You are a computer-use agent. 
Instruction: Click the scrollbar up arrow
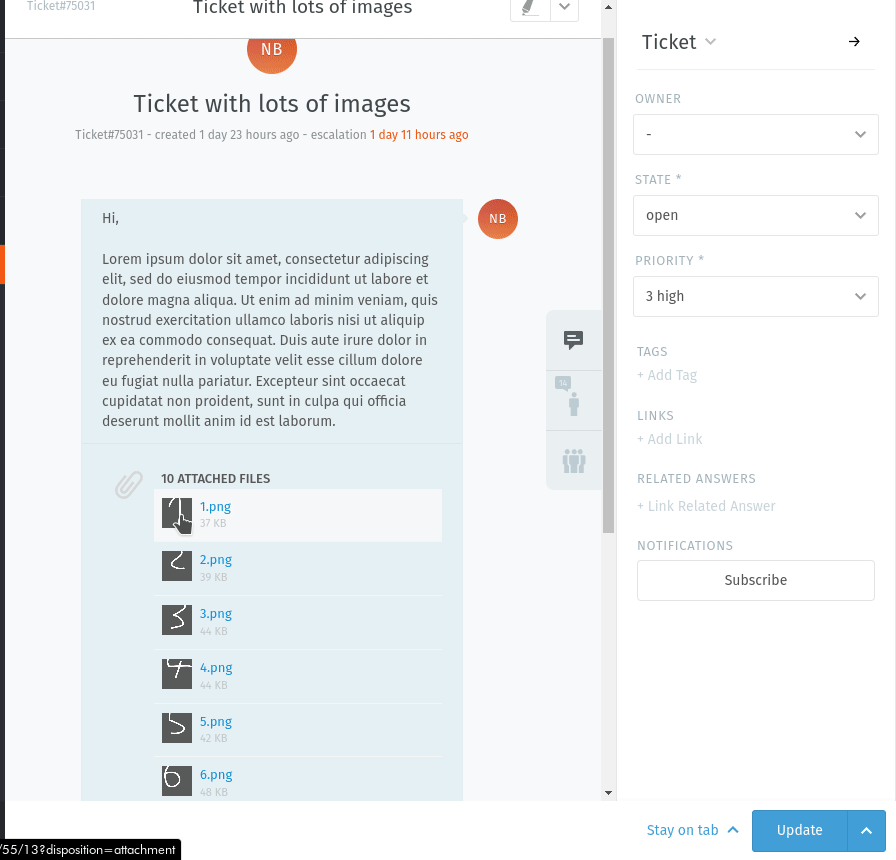[x=607, y=7]
